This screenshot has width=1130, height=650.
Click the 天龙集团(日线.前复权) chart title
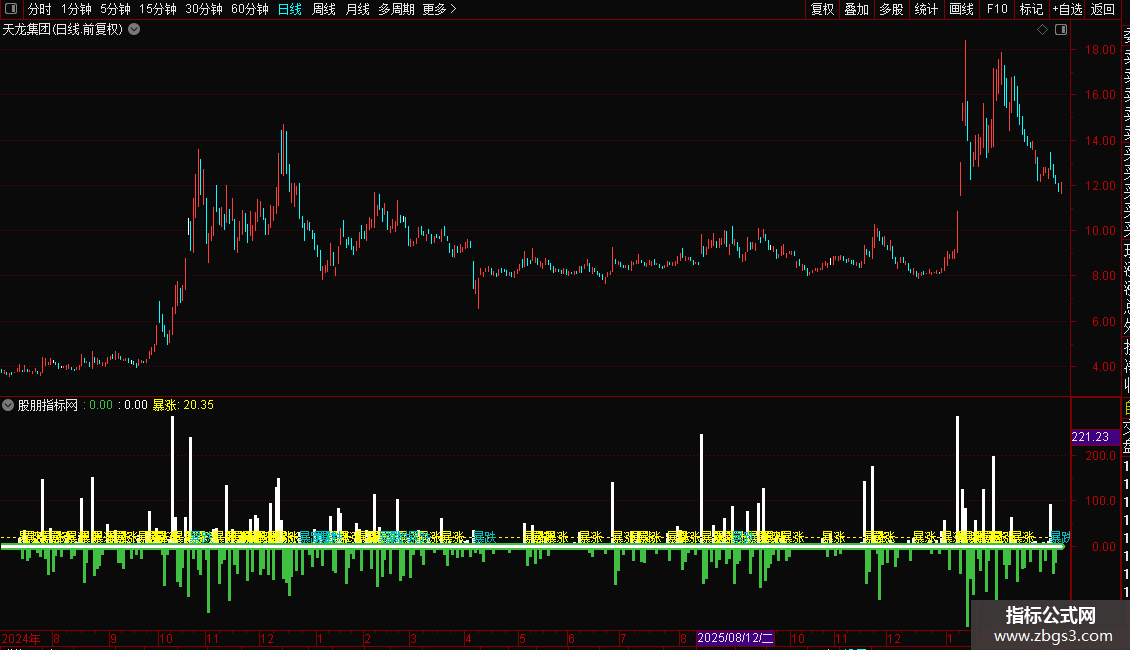(x=63, y=30)
